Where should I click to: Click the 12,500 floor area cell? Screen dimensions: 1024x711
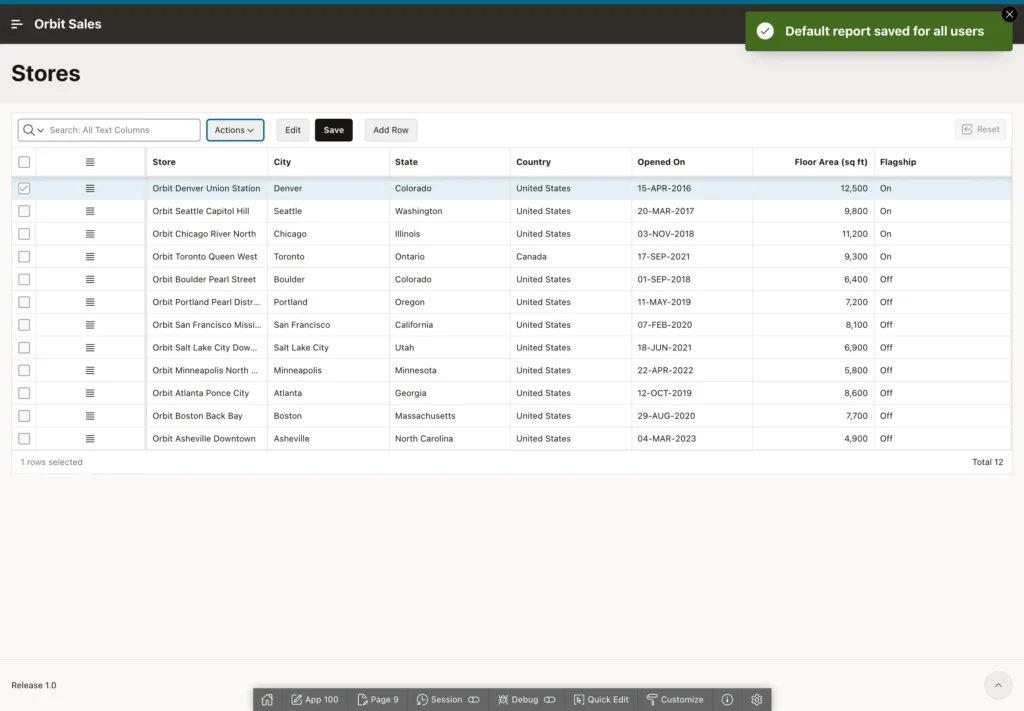[x=813, y=188]
